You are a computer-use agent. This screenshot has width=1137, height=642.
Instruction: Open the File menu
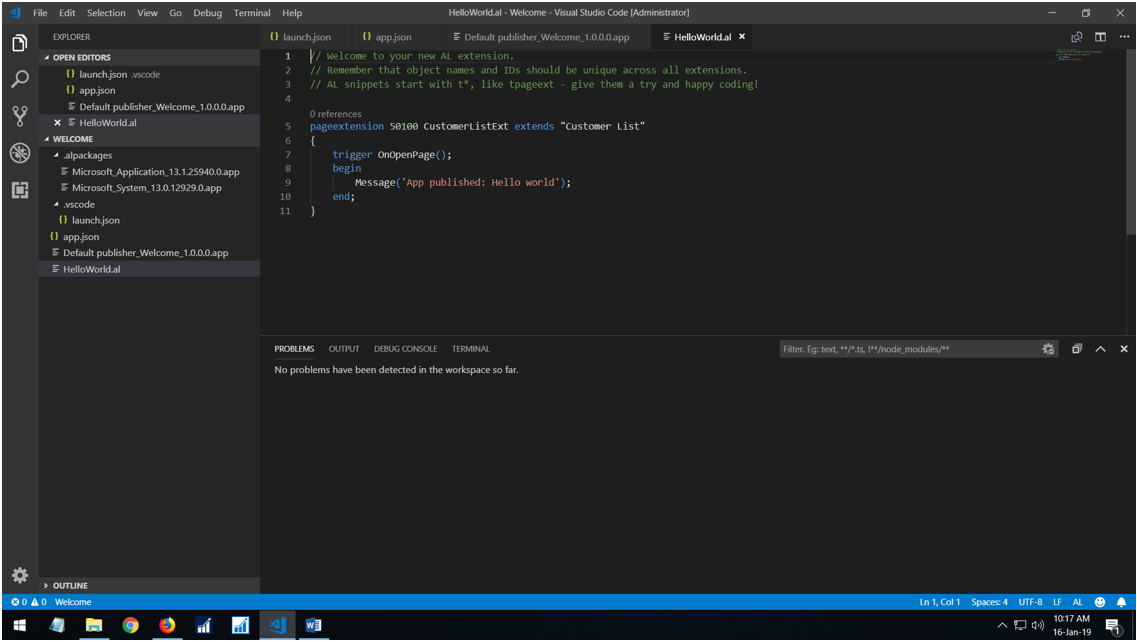pos(40,12)
